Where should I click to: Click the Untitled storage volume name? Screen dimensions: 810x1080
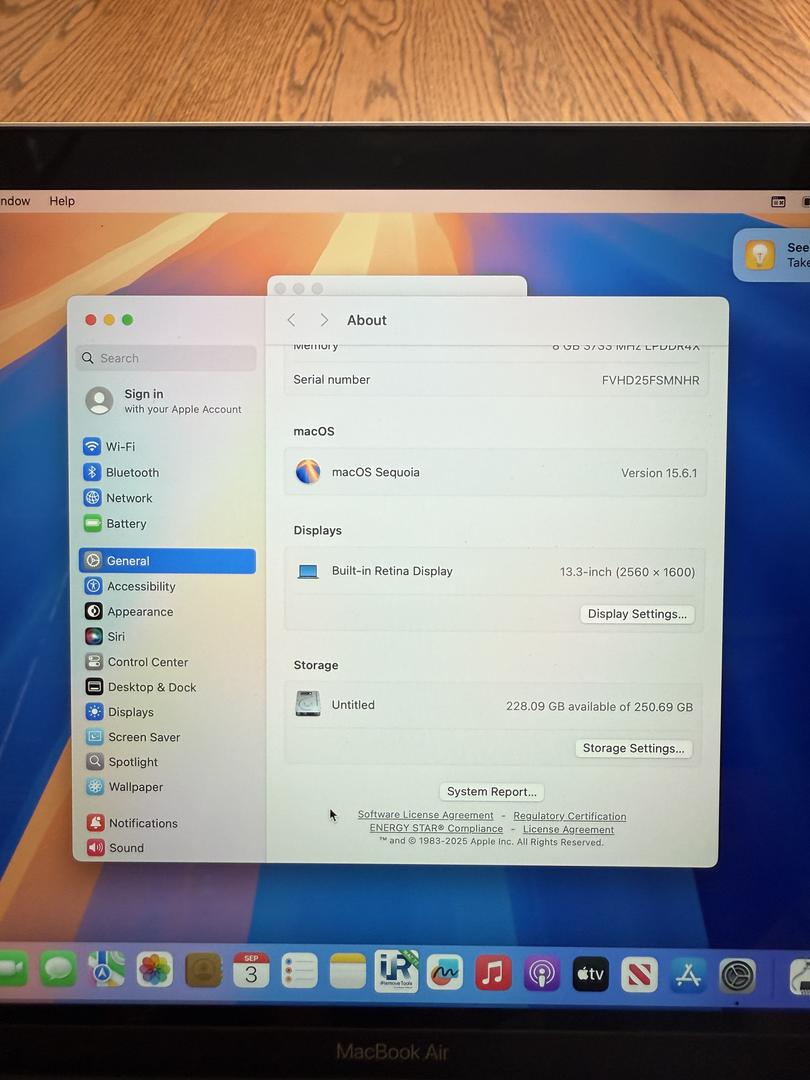click(353, 705)
